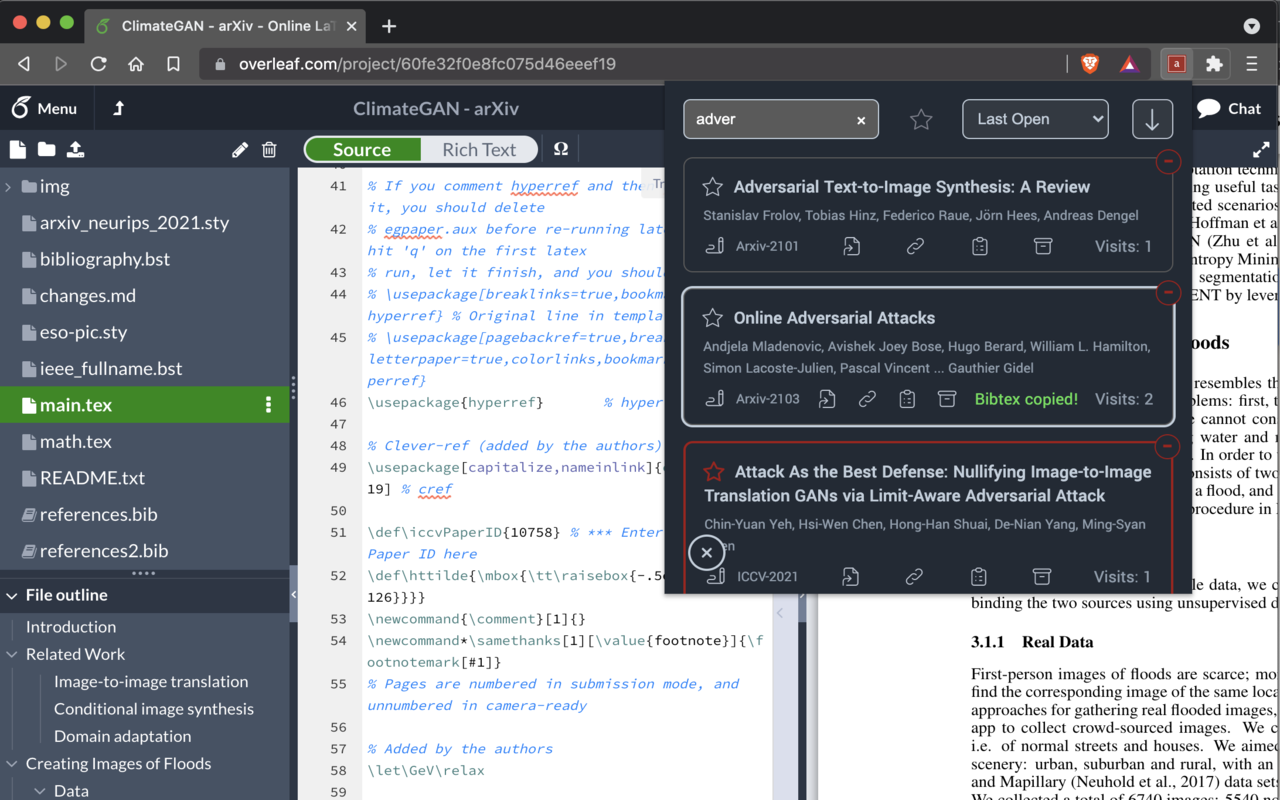Screen dimensions: 1280x800
Task: Create a new folder icon
Action: [x=47, y=150]
